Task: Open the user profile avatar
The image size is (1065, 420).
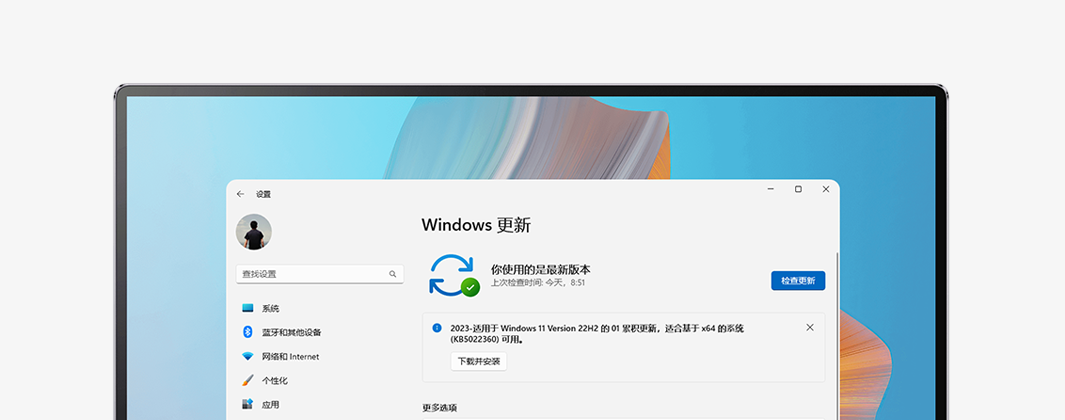Action: [x=254, y=232]
